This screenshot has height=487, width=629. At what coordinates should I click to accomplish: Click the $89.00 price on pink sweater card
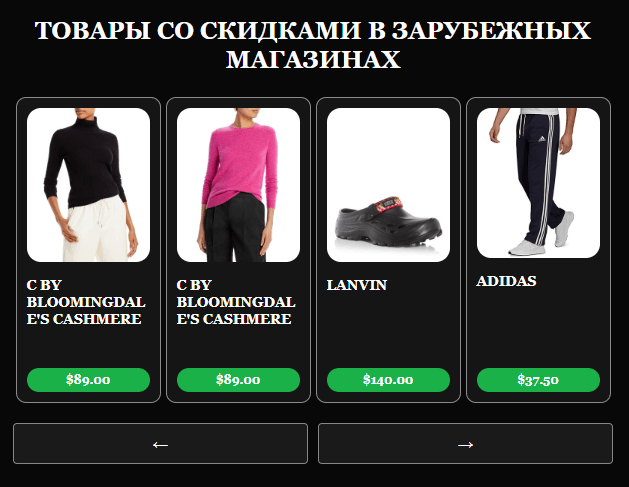[238, 380]
